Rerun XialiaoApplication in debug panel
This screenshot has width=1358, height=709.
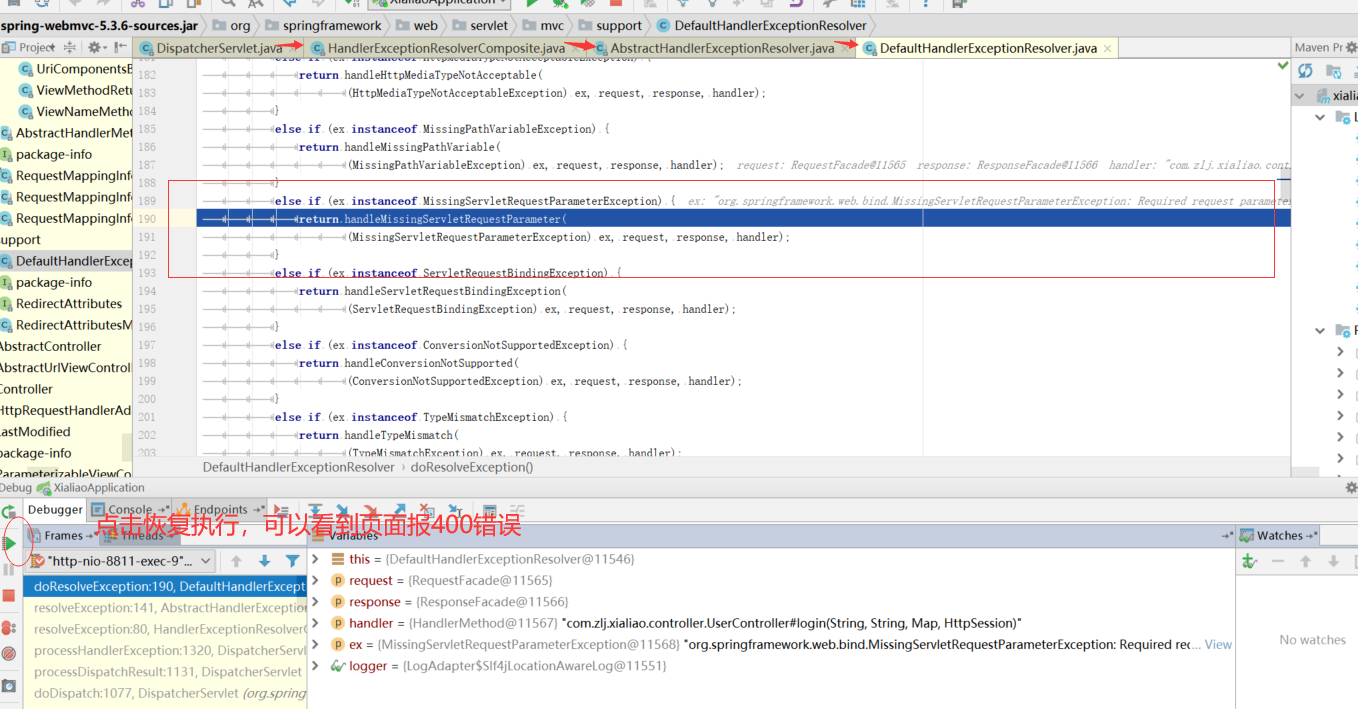click(9, 512)
